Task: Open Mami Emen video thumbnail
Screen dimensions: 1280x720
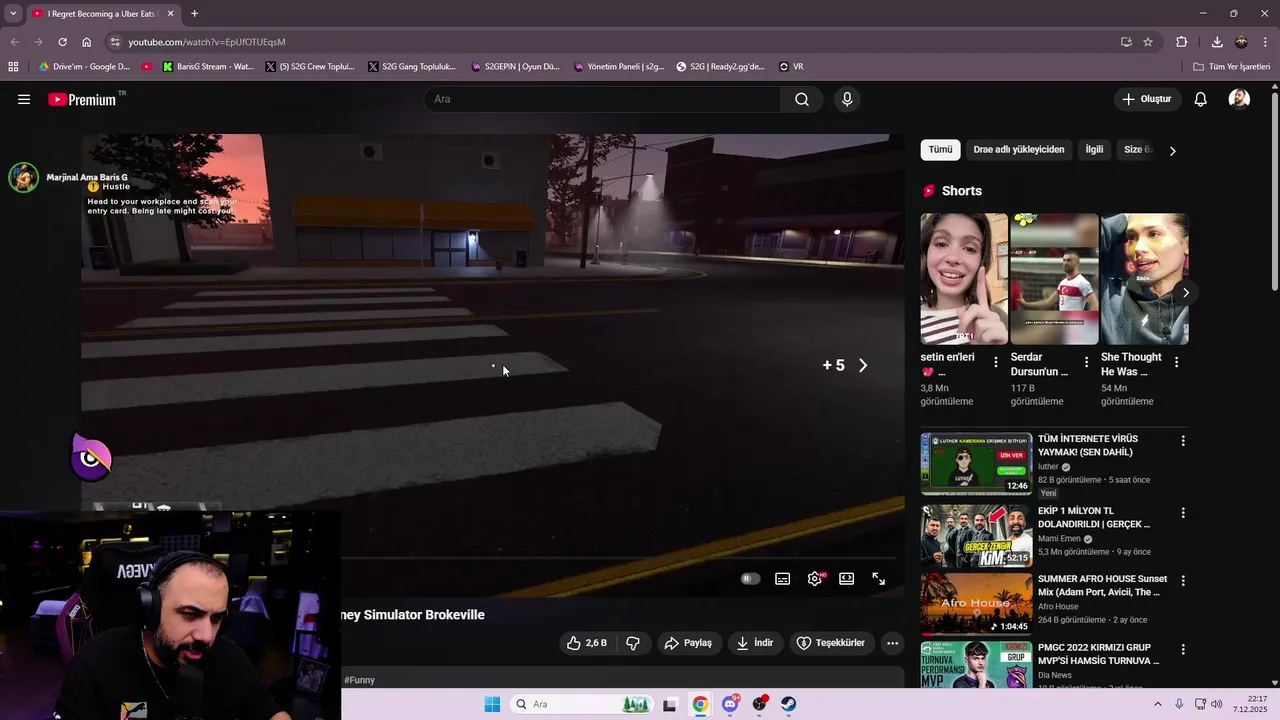Action: (x=976, y=536)
